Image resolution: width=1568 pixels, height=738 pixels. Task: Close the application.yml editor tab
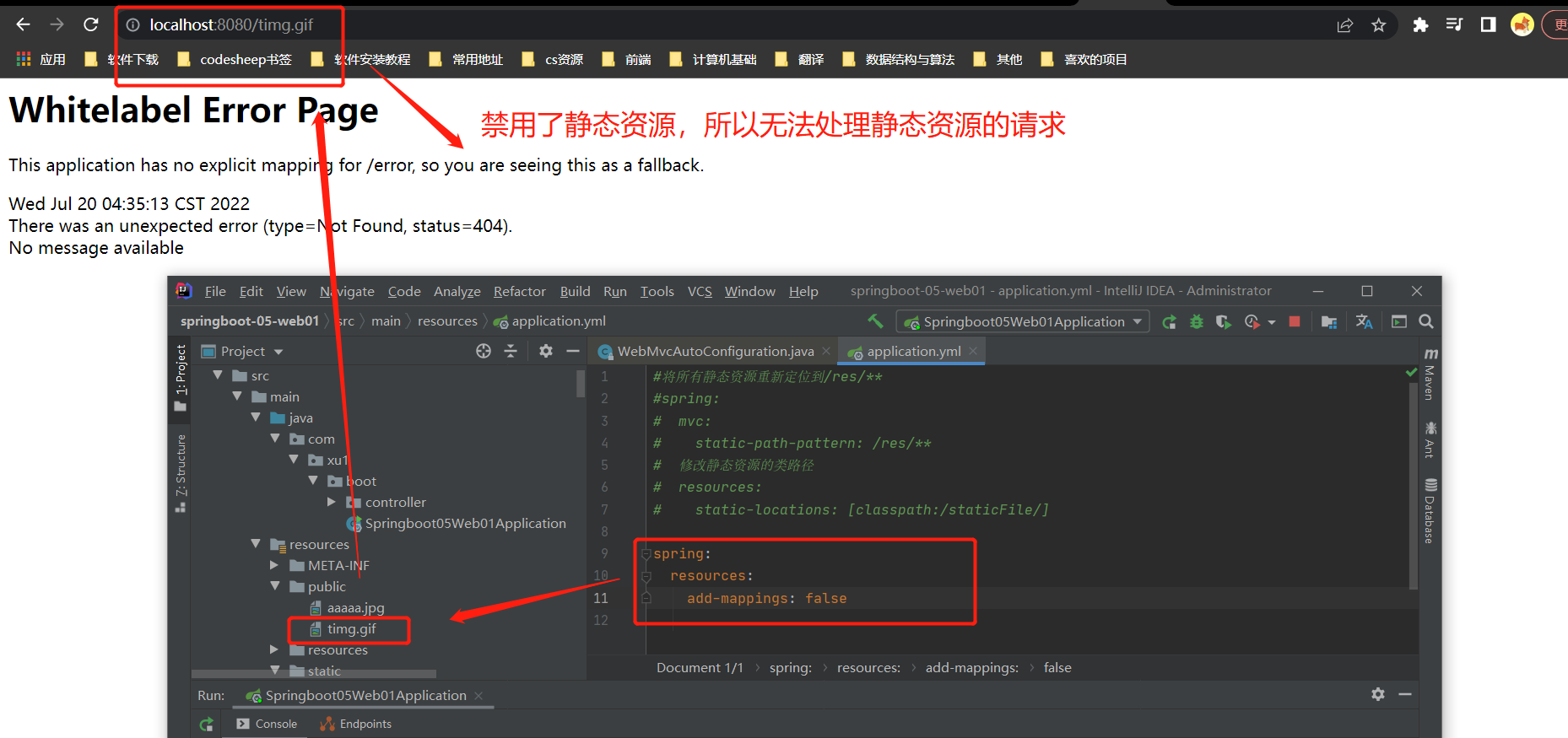point(973,351)
